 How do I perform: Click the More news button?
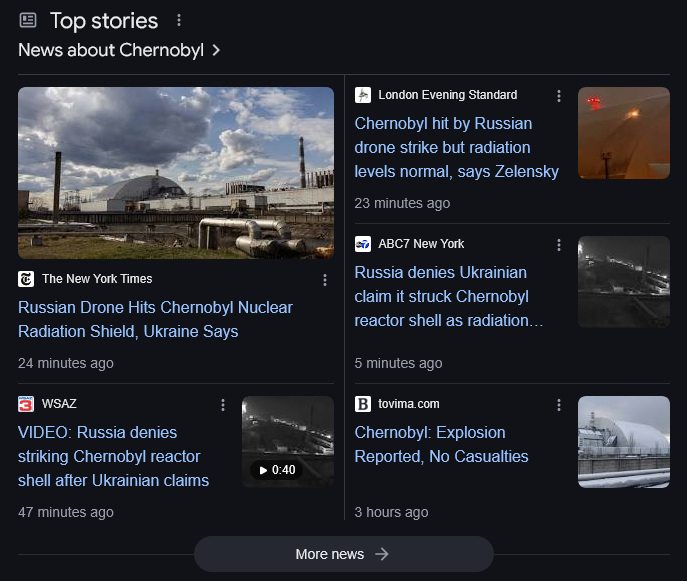point(343,554)
